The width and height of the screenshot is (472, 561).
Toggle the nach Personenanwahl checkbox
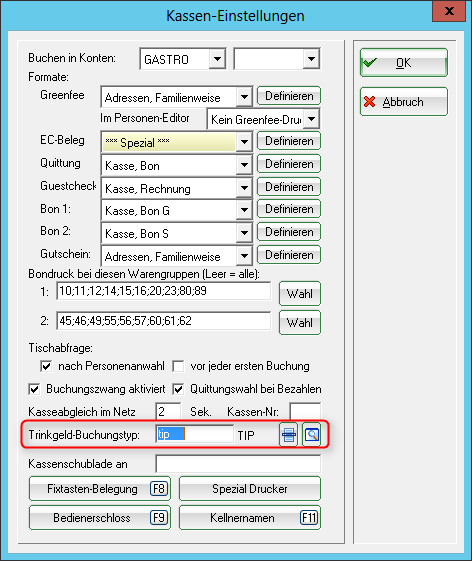pyautogui.click(x=46, y=366)
